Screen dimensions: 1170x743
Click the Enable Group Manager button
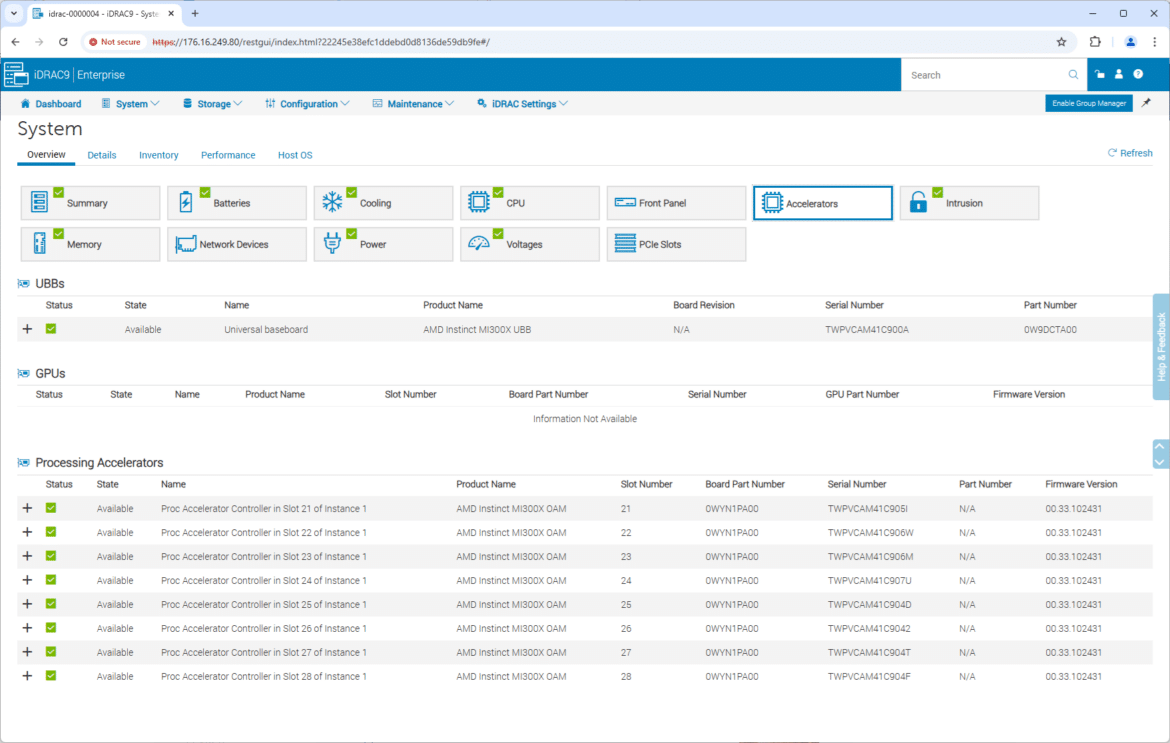coord(1088,103)
